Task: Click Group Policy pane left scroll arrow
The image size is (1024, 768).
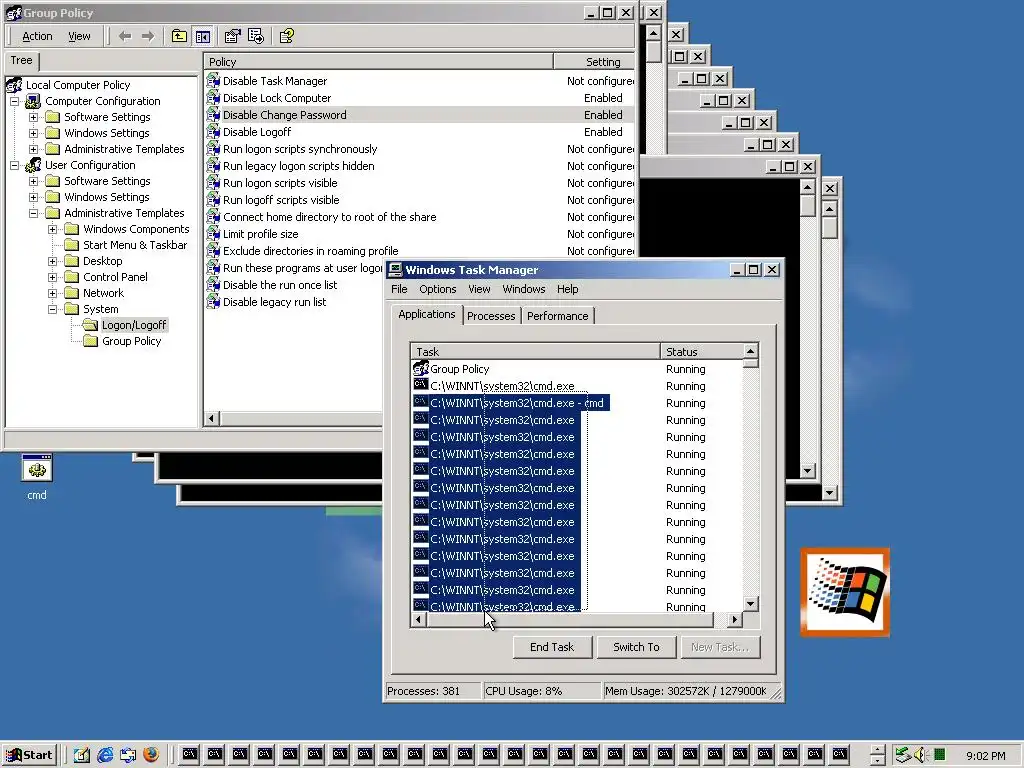Action: pos(212,418)
